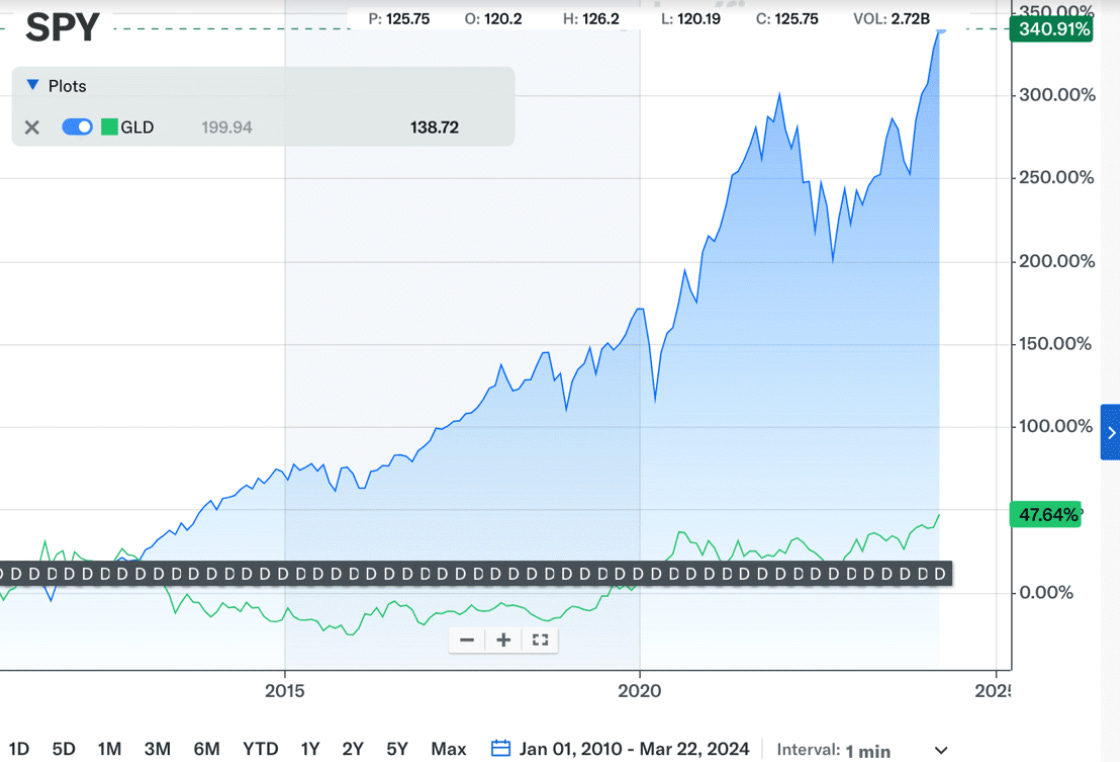Image resolution: width=1120 pixels, height=762 pixels.
Task: Collapse the Plots panel triangle
Action: point(32,85)
